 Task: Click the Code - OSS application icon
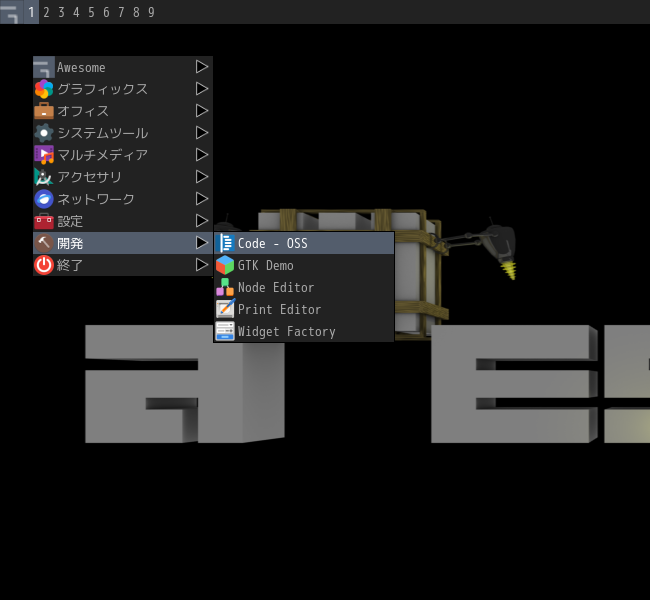tap(225, 243)
